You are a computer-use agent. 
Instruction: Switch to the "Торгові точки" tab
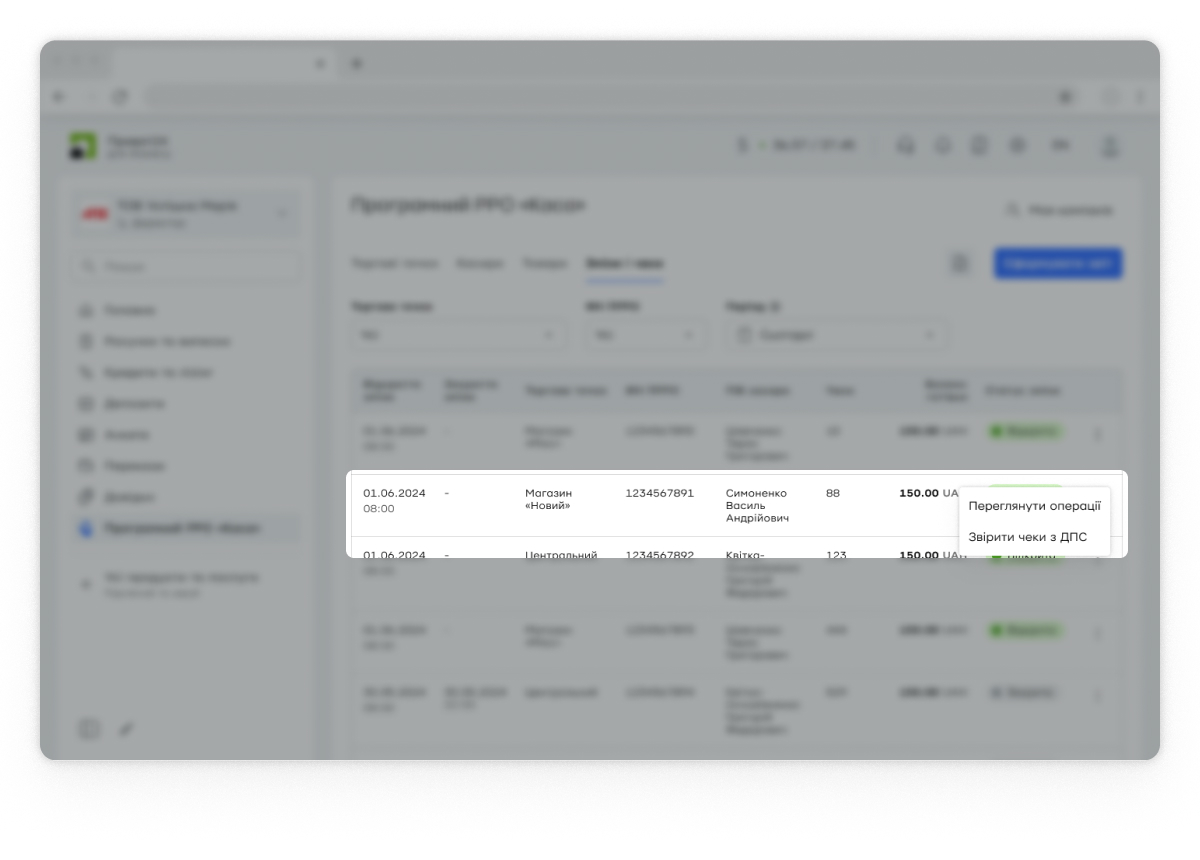pos(395,264)
